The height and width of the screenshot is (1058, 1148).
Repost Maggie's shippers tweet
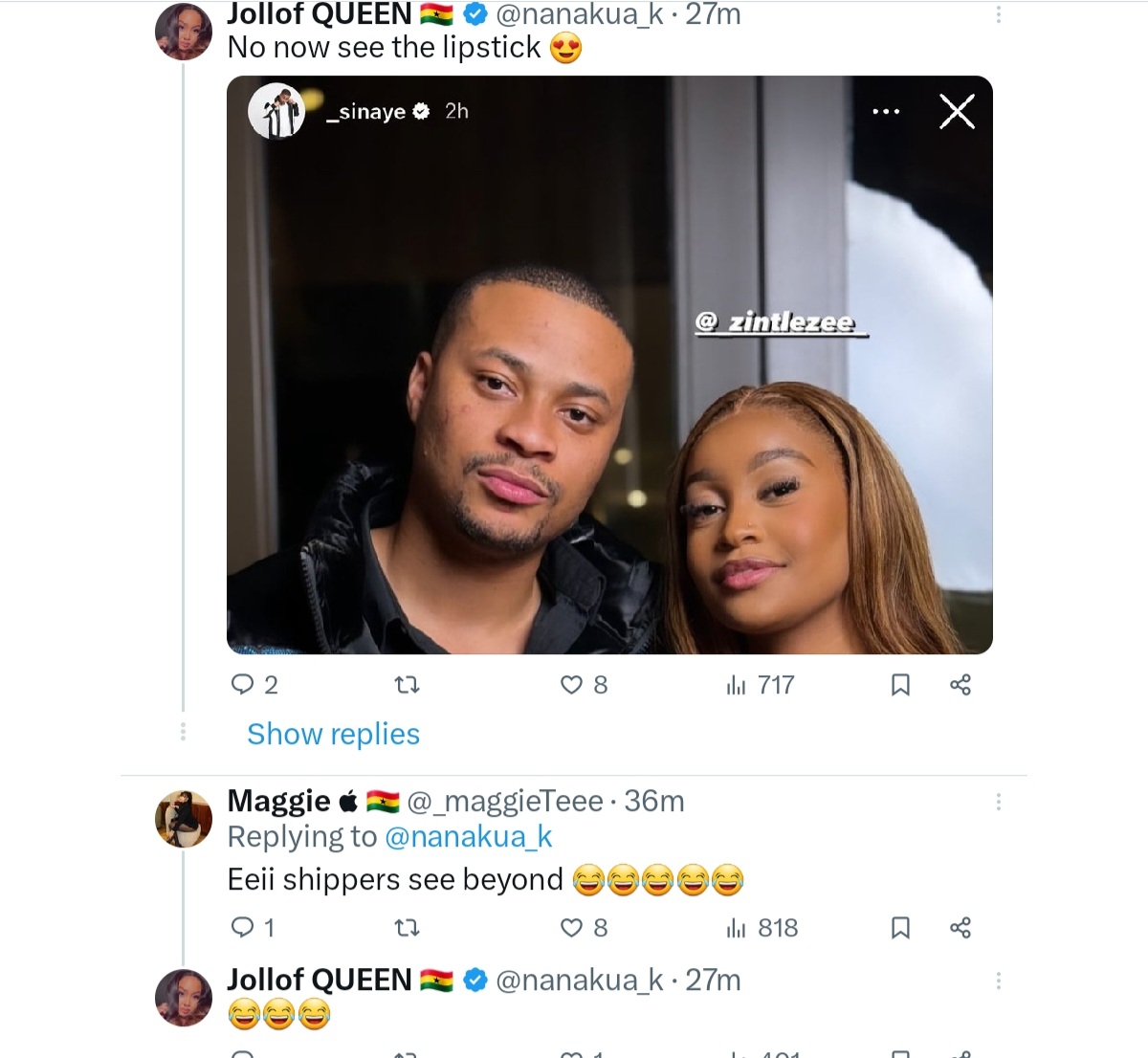(408, 928)
